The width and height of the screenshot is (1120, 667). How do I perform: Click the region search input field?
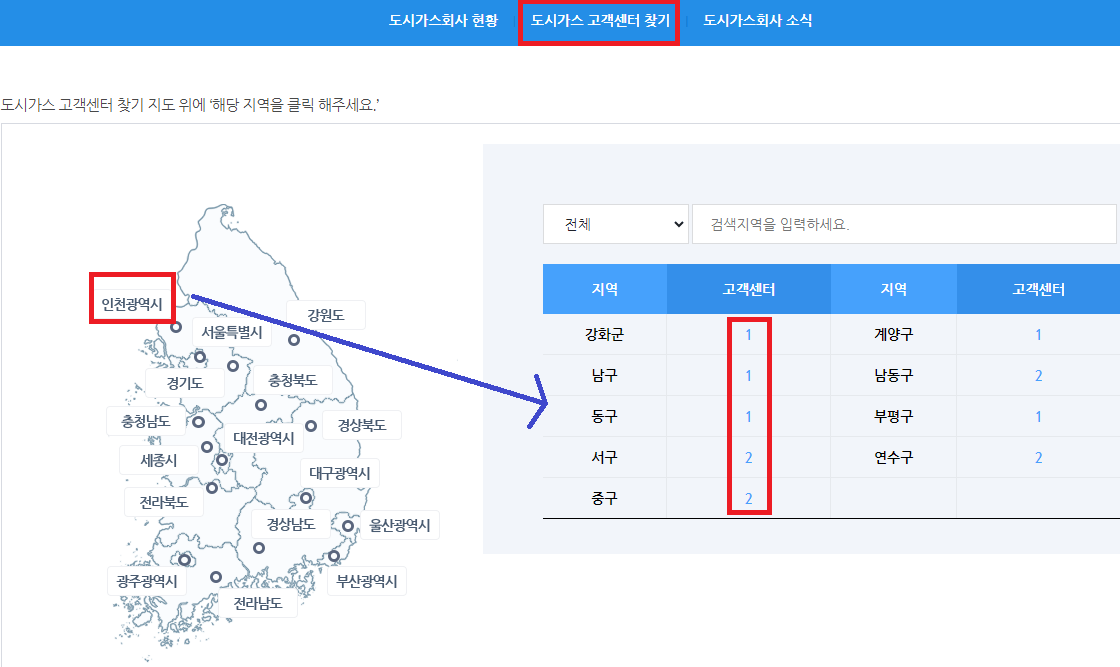(900, 223)
